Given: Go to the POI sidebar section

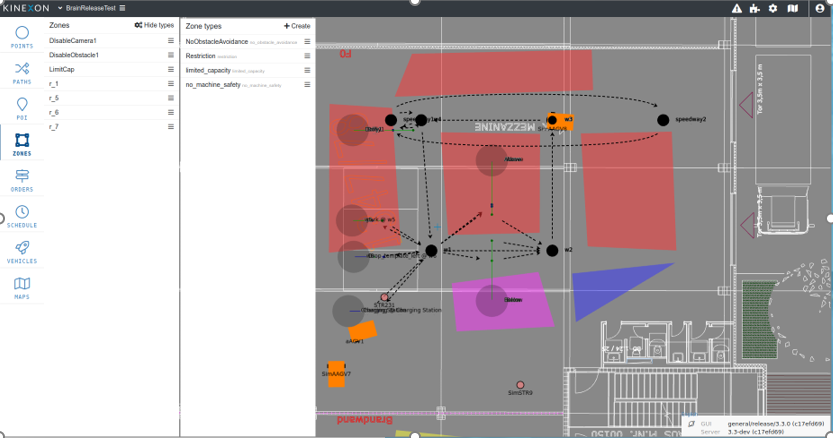Looking at the screenshot, I should [21, 108].
